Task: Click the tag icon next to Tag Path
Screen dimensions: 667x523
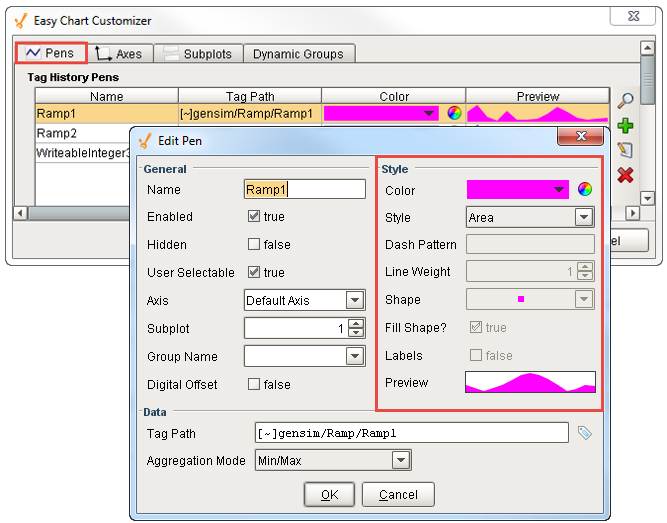Action: [585, 433]
